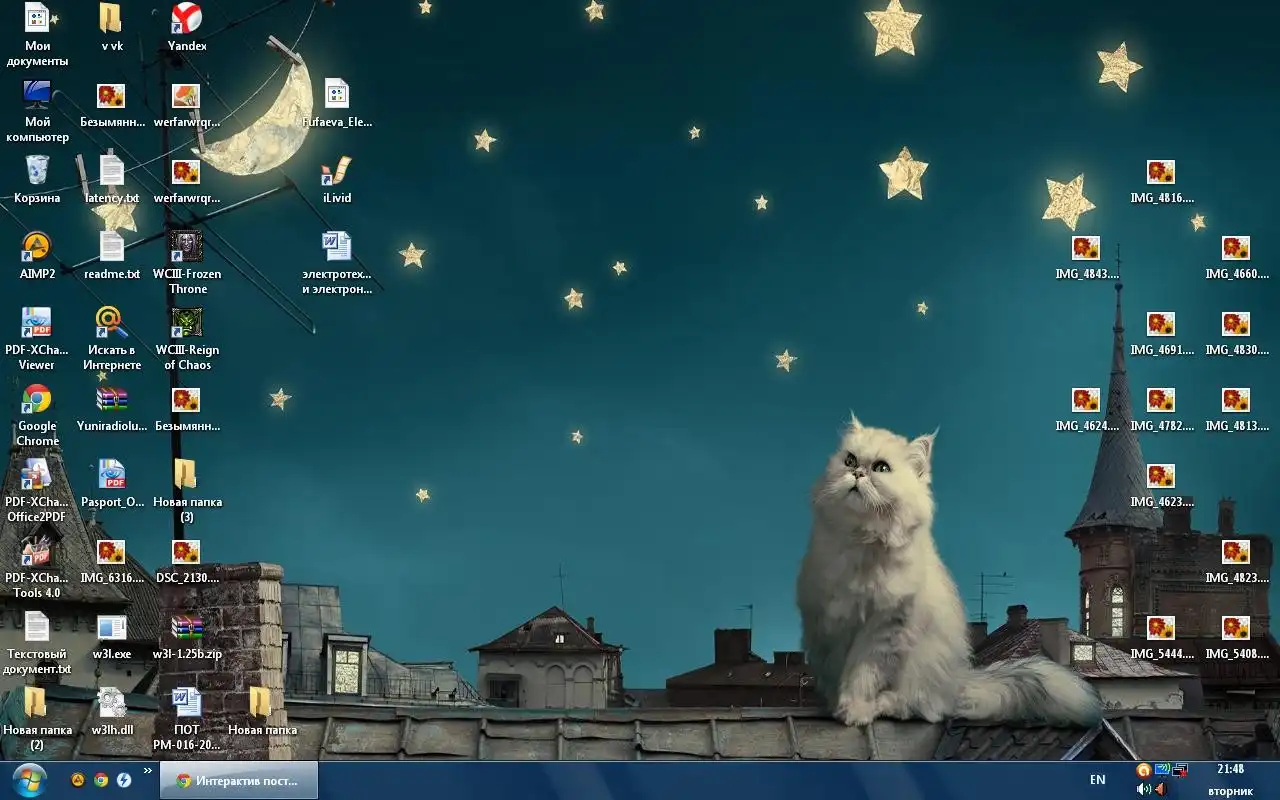Select the readme.txt file
The image size is (1280, 800).
coord(112,248)
